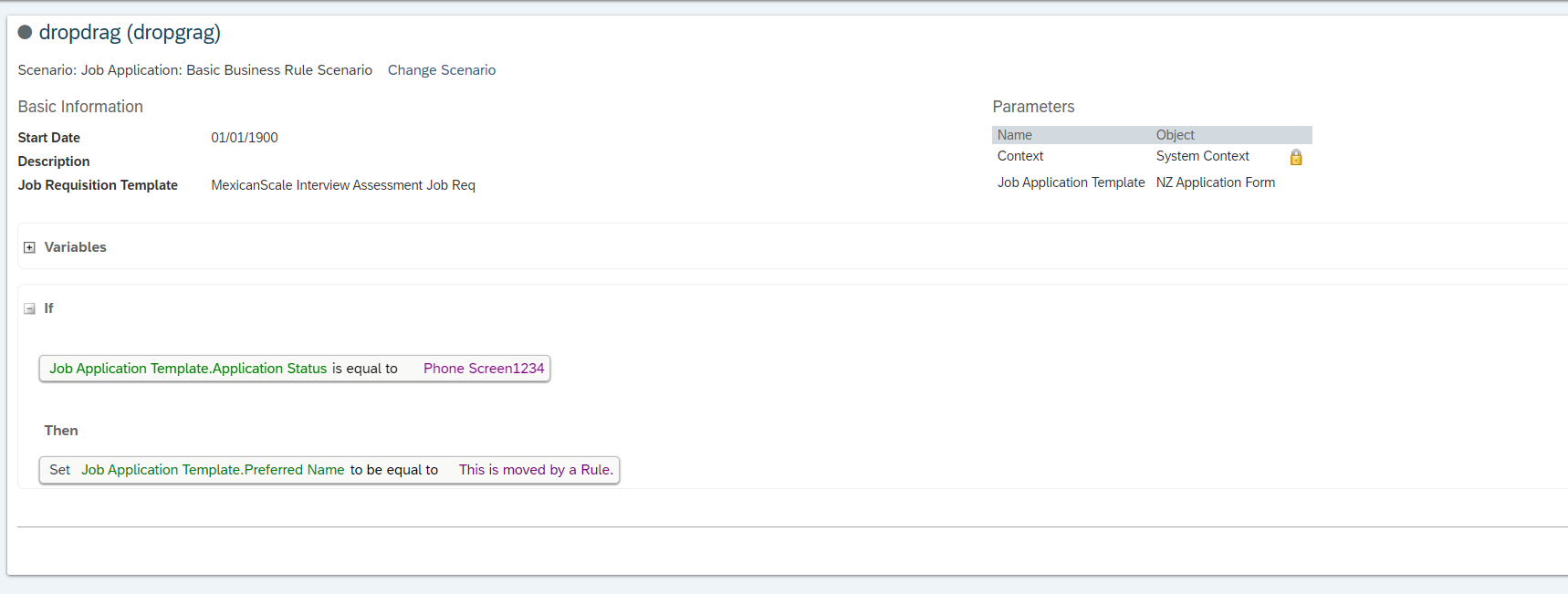The height and width of the screenshot is (594, 1568).
Task: Click the scenario name Job Application: Basic Business Rule Scenario
Action: click(226, 70)
